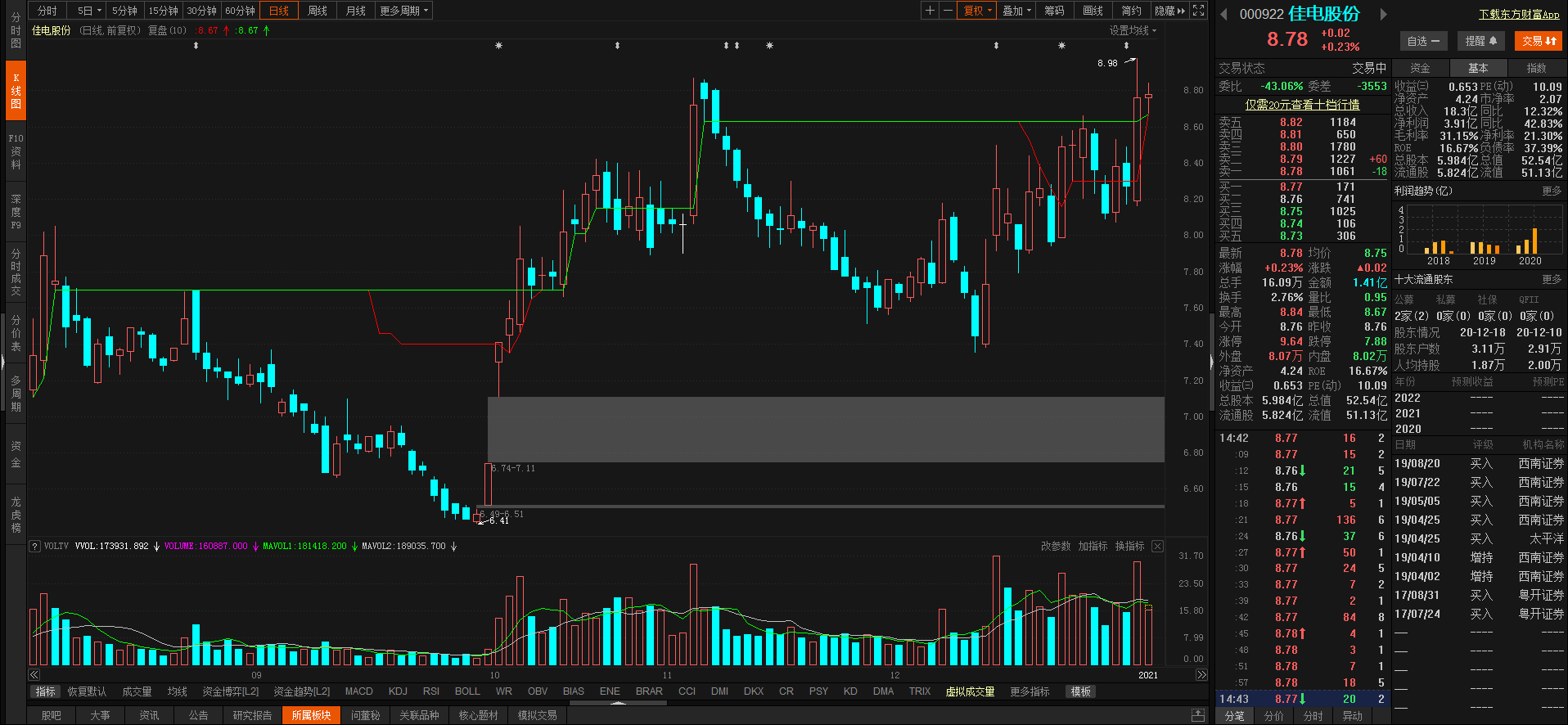Open 异动 tab under tick list
Image resolution: width=1568 pixels, height=725 pixels.
tap(1353, 716)
